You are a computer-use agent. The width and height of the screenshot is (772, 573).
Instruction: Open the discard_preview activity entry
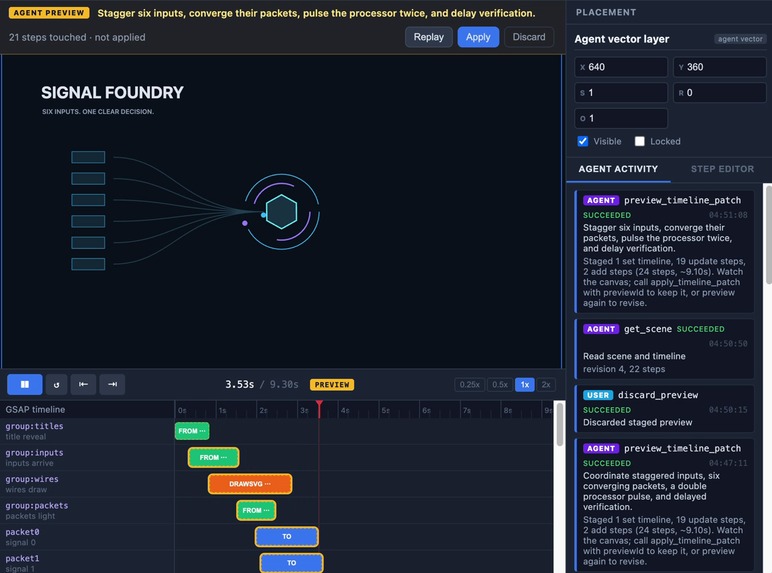(664, 409)
